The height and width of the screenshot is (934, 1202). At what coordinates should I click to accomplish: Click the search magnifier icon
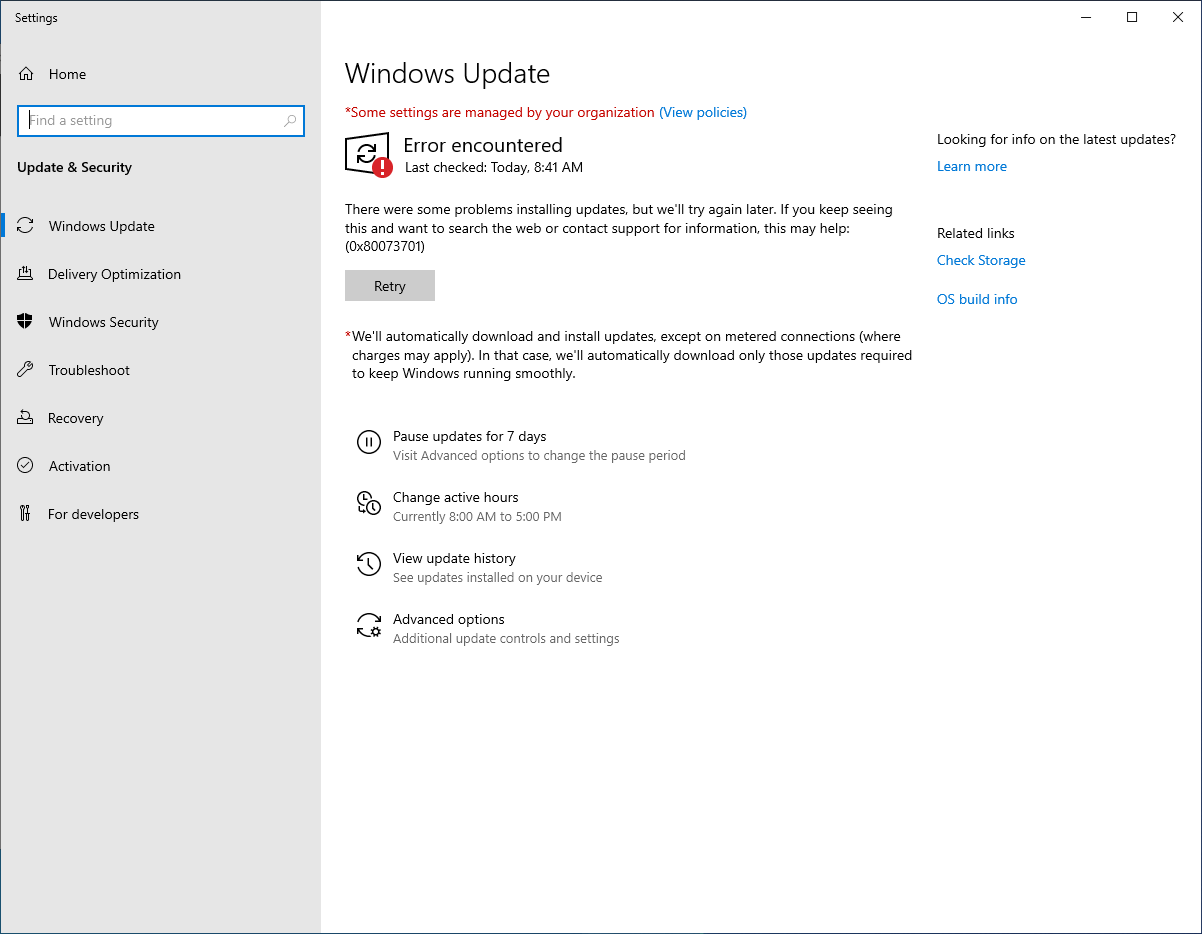click(x=290, y=121)
